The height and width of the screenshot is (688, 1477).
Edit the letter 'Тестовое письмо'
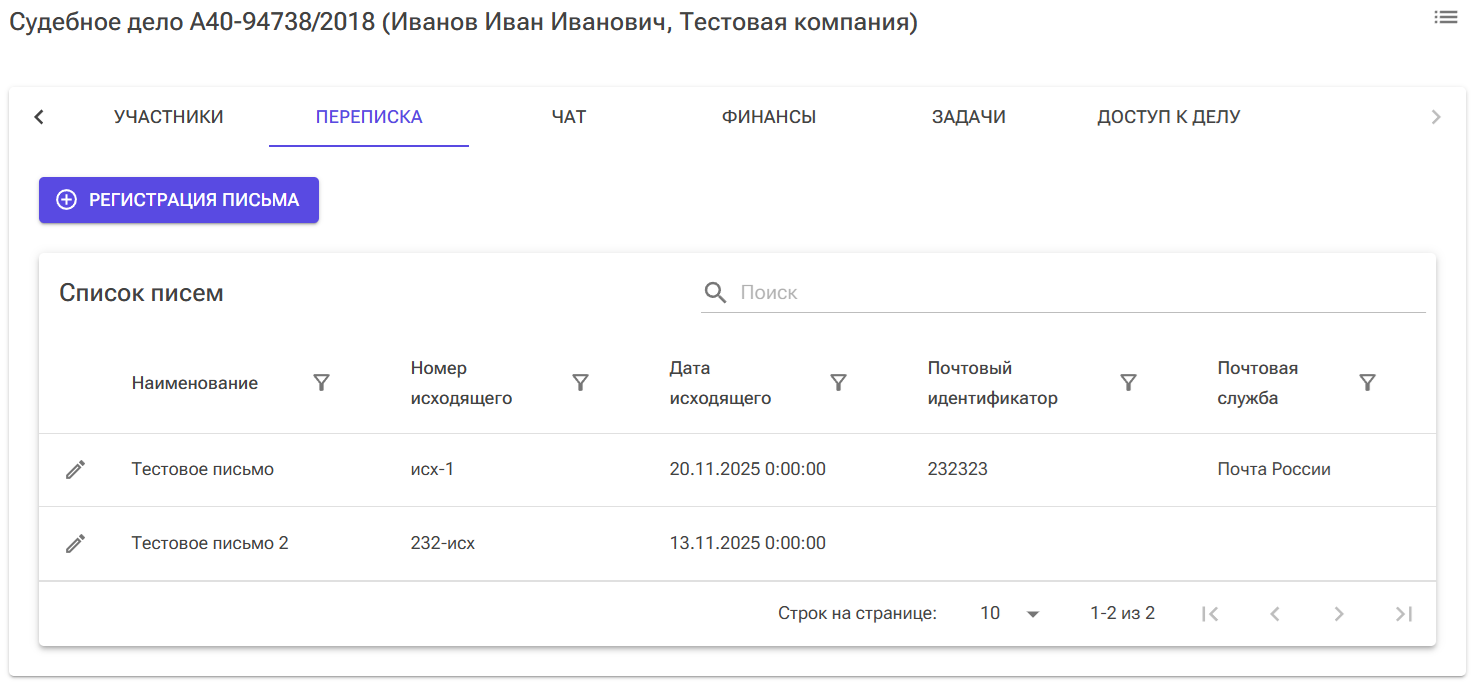[75, 468]
